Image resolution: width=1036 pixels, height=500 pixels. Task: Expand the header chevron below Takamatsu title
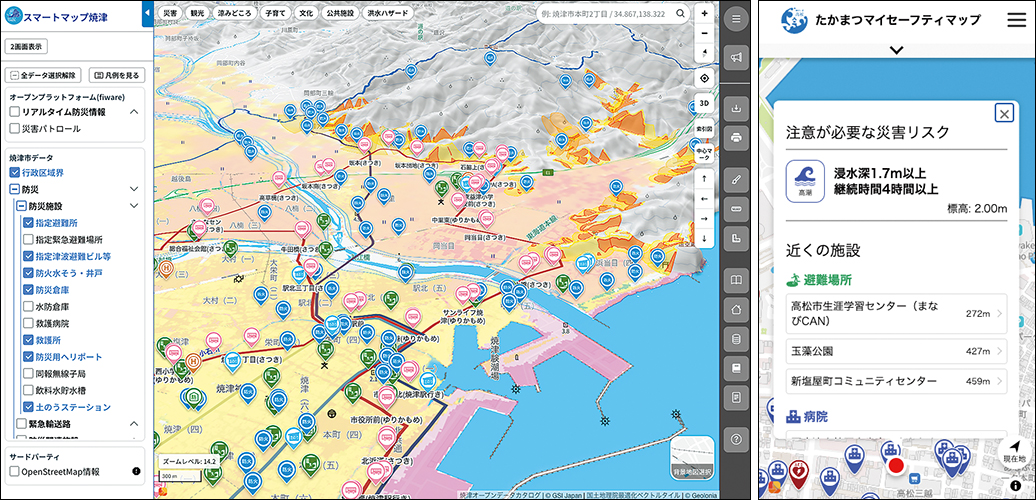click(x=896, y=49)
